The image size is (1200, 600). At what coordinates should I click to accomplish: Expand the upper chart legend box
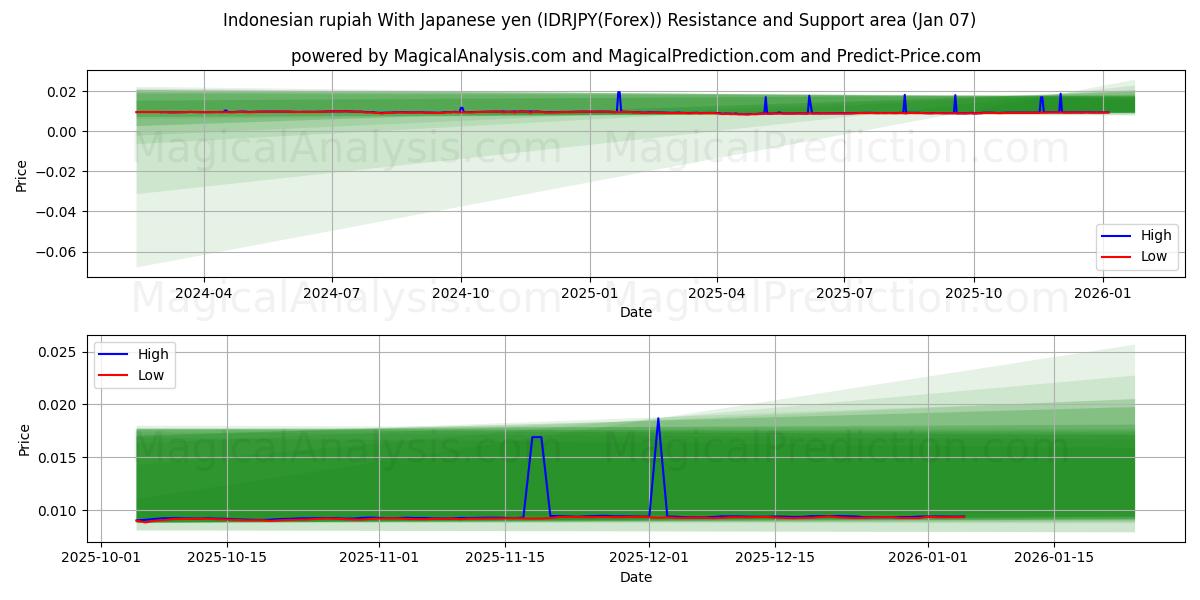click(x=1135, y=245)
